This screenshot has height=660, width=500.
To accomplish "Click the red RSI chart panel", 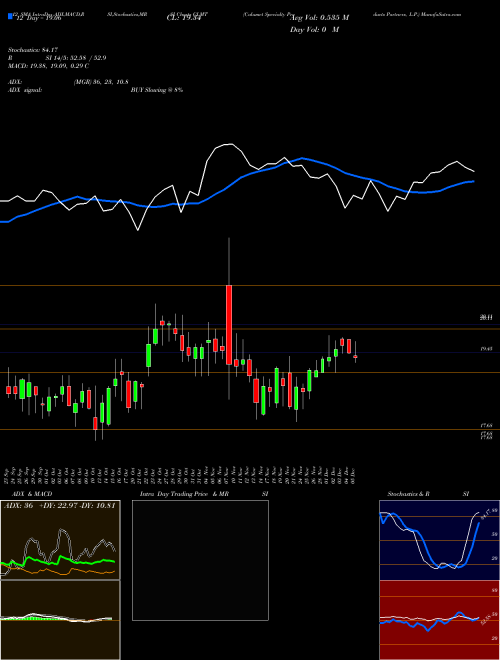I will (x=439, y=620).
